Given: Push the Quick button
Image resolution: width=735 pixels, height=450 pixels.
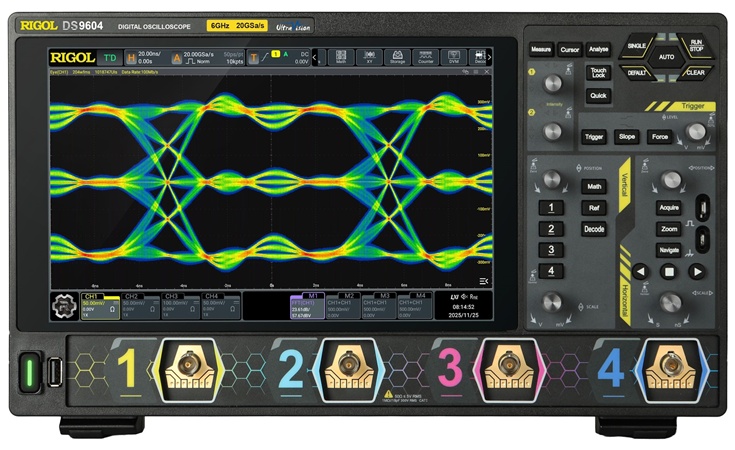Looking at the screenshot, I should tap(599, 96).
